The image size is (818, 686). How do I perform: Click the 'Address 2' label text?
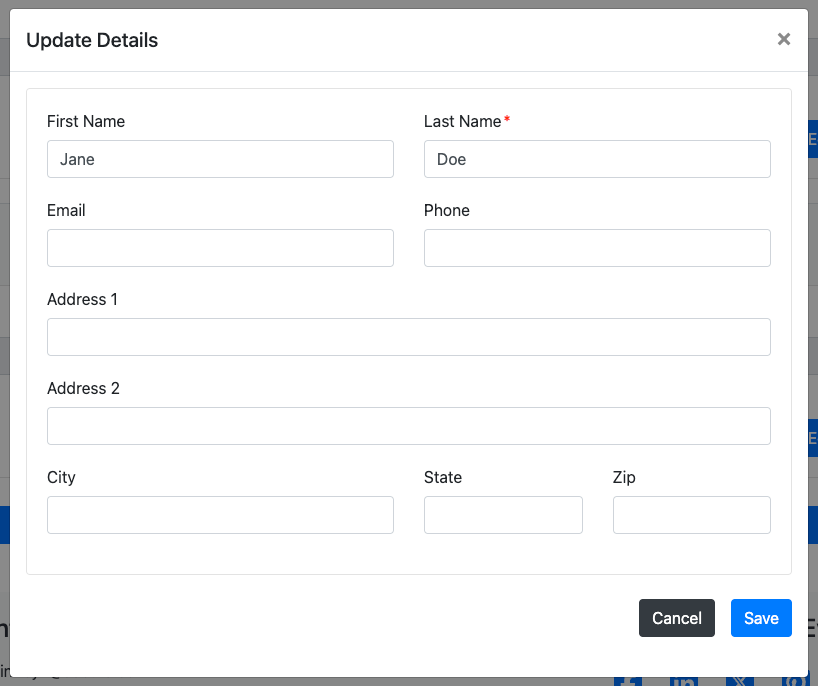point(83,388)
